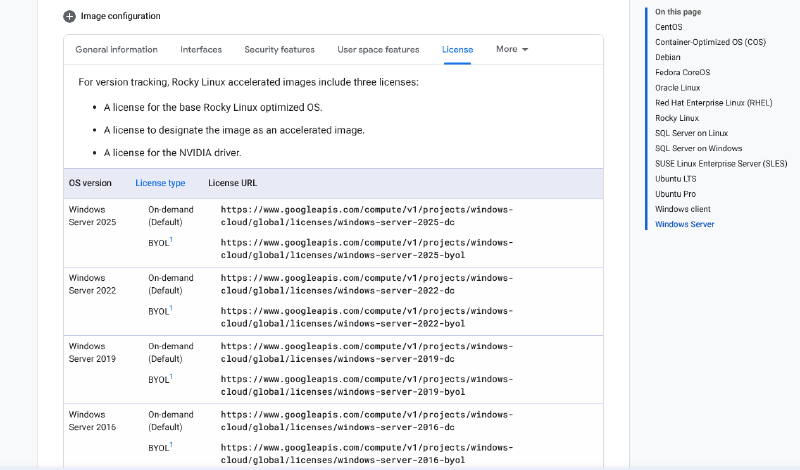Jump to the Rocky Linux section
This screenshot has width=800, height=470.
(677, 118)
